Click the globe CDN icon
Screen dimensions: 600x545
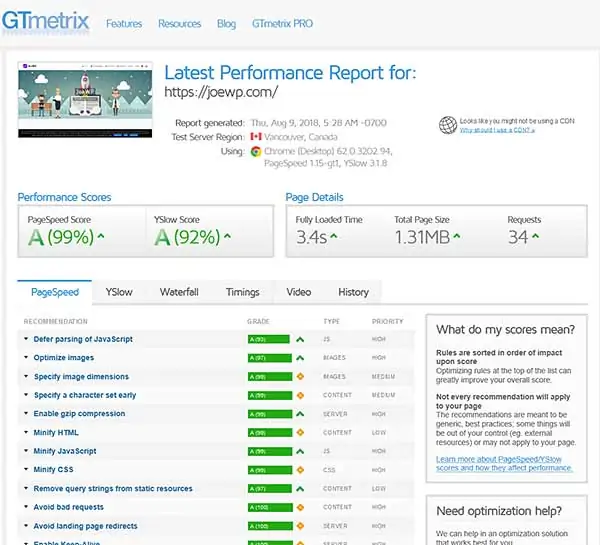[448, 125]
